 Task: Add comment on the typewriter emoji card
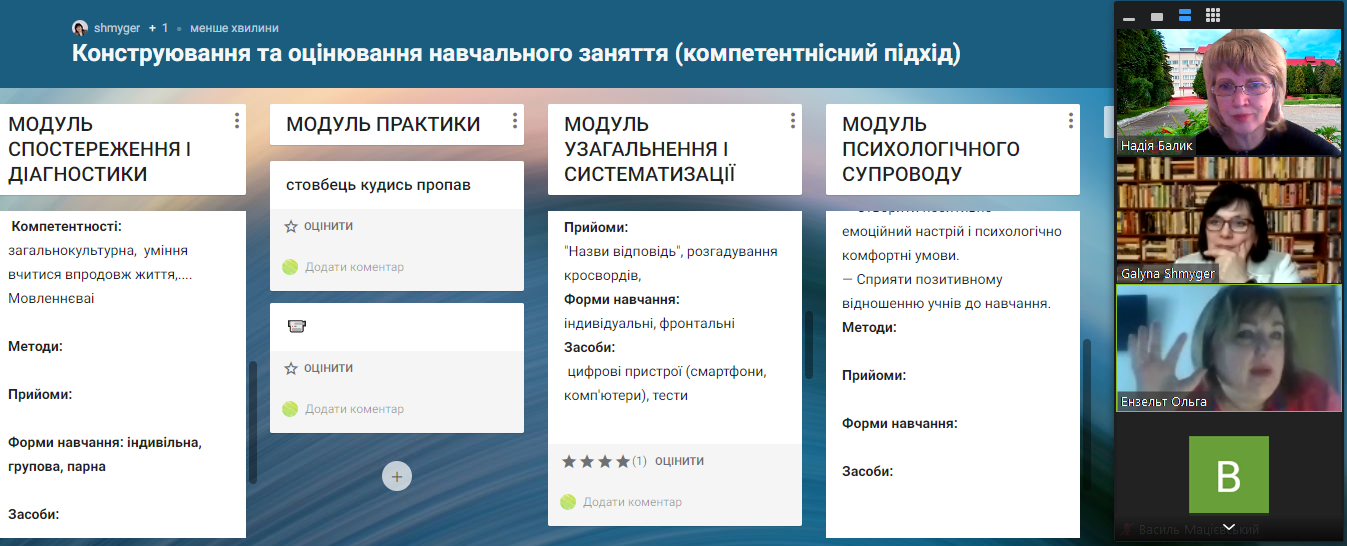point(354,409)
